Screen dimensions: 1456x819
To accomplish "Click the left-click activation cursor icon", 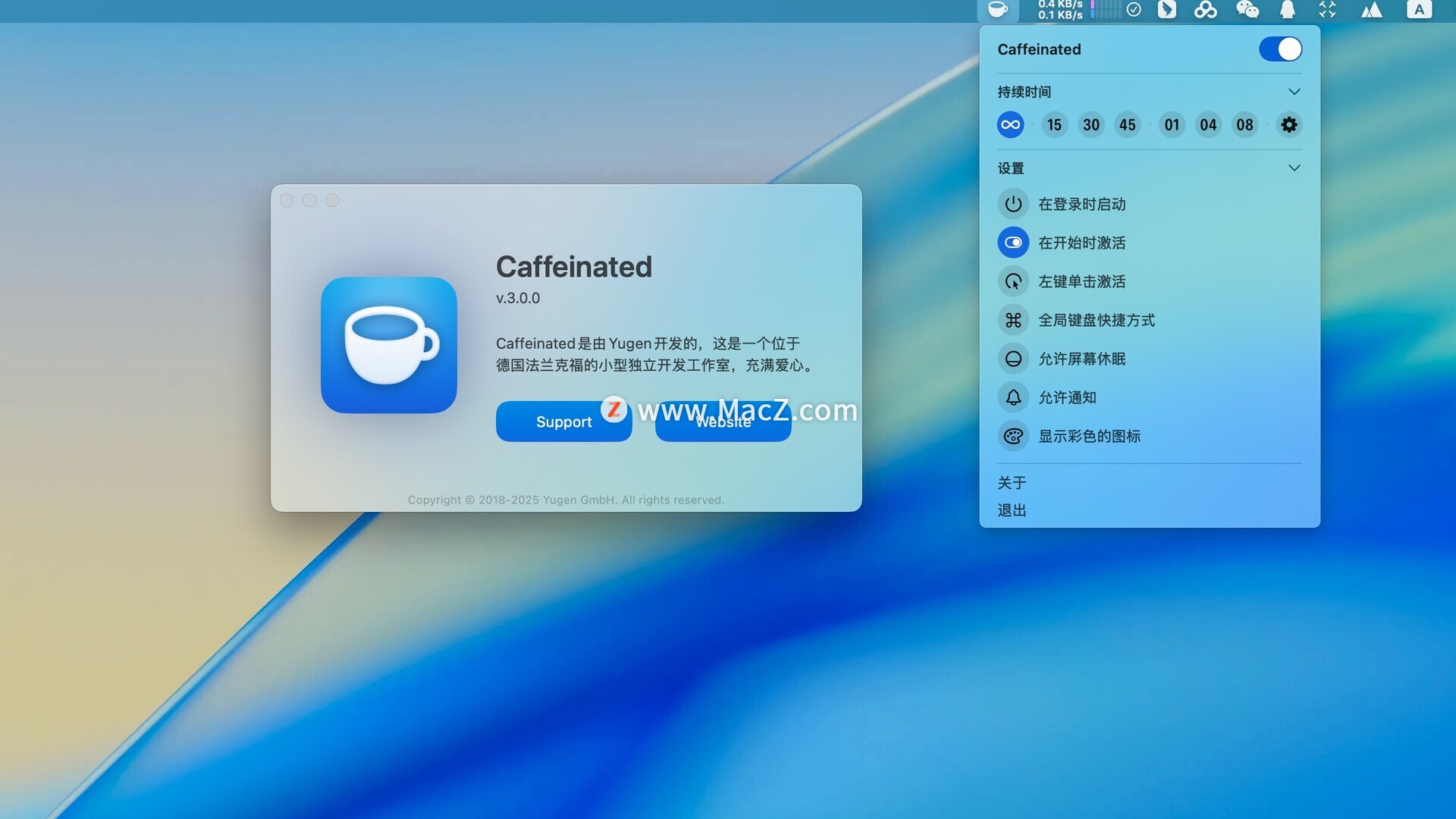I will [1013, 282].
